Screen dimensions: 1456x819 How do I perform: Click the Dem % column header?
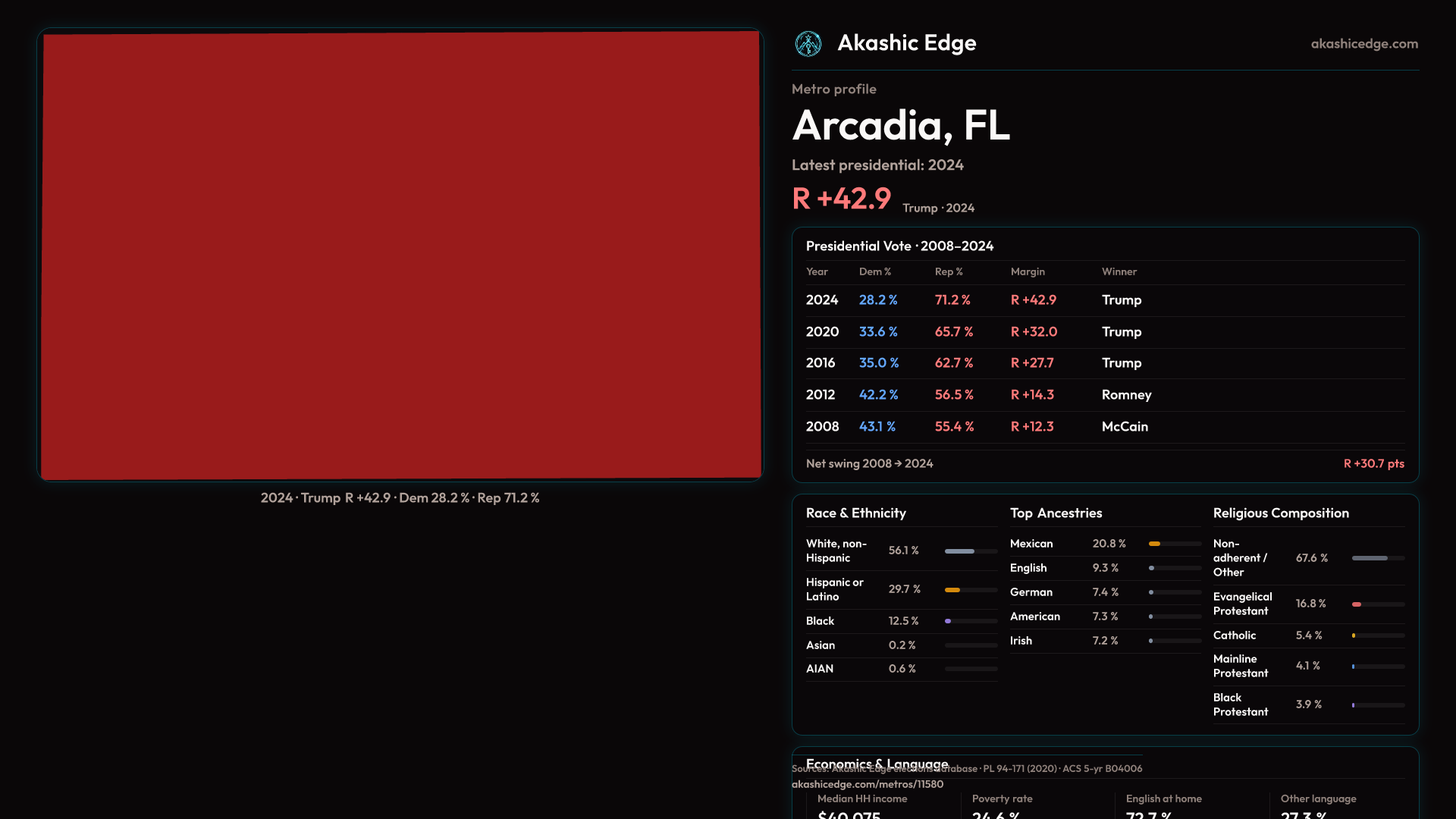[x=874, y=271]
